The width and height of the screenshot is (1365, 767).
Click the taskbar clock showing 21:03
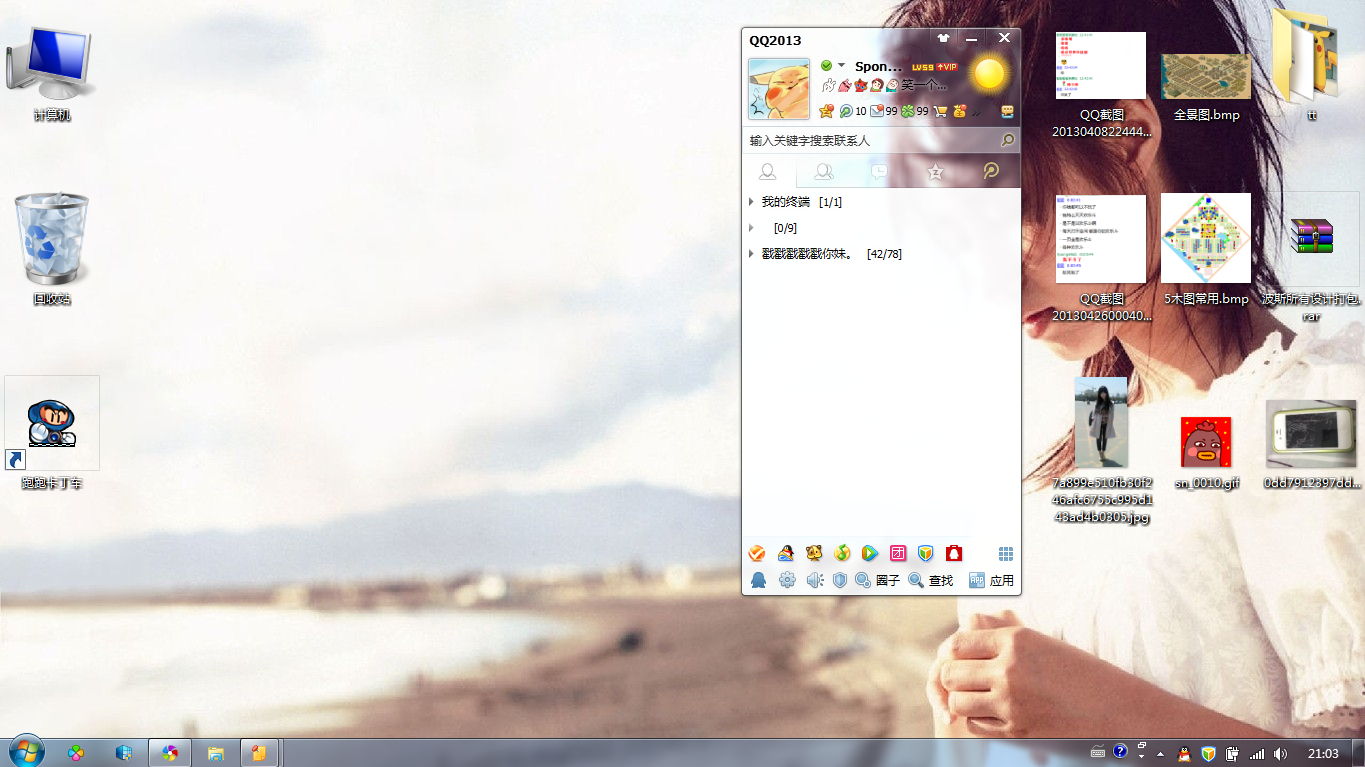click(1323, 753)
